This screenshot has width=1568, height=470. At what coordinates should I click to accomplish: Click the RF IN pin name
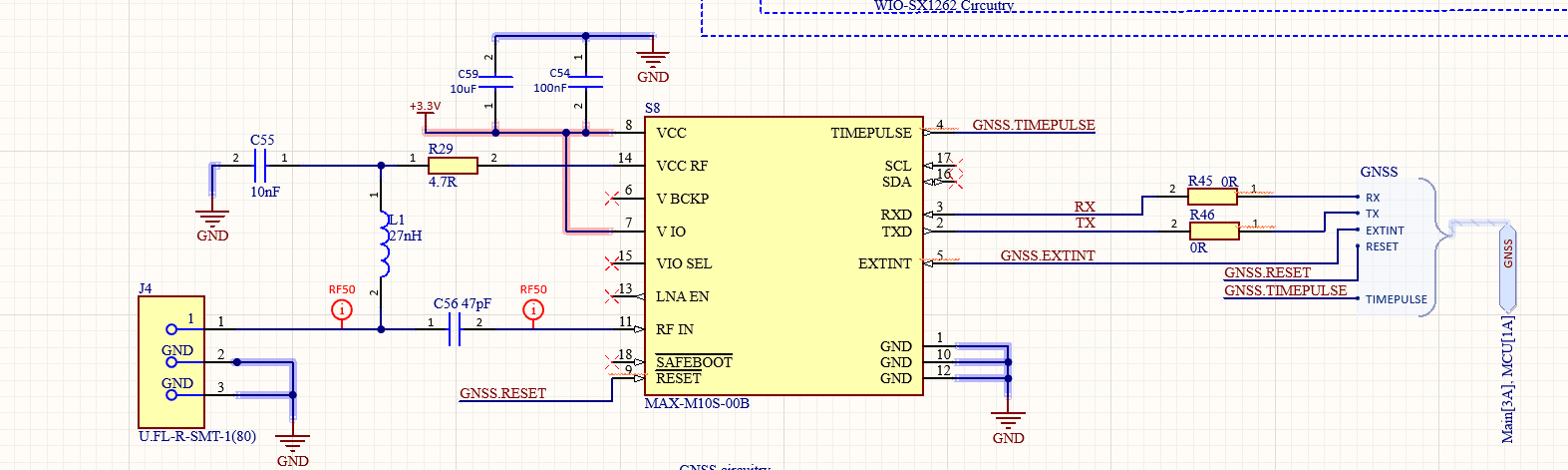tap(675, 329)
